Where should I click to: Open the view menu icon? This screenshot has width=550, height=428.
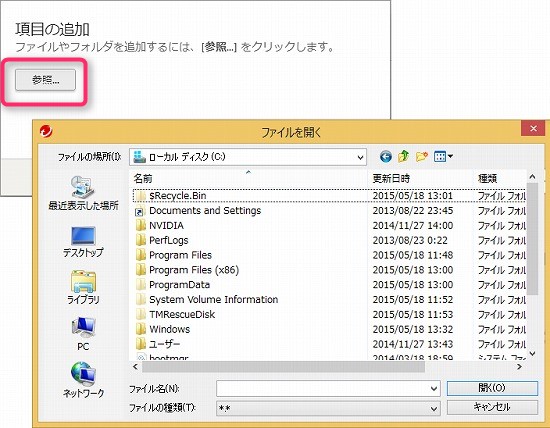[443, 156]
